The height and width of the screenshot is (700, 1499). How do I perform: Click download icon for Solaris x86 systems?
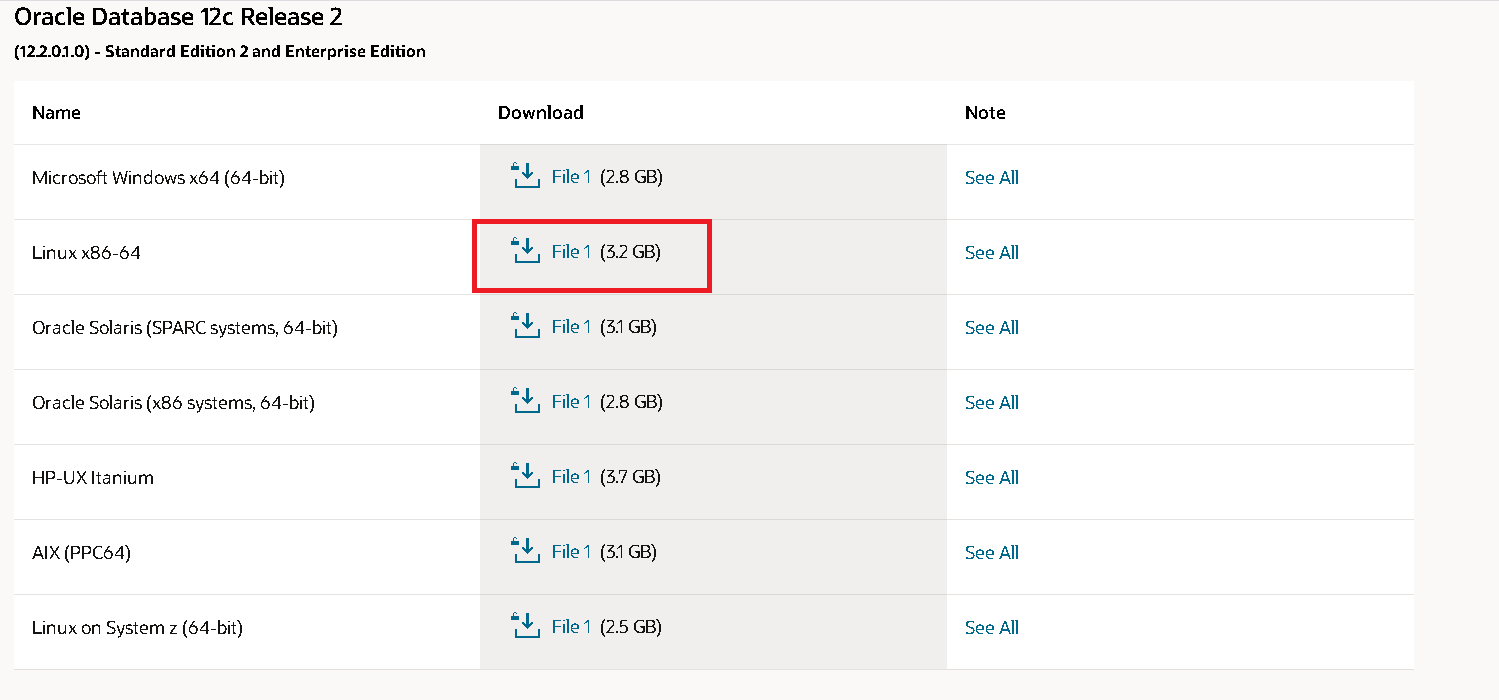pyautogui.click(x=525, y=401)
